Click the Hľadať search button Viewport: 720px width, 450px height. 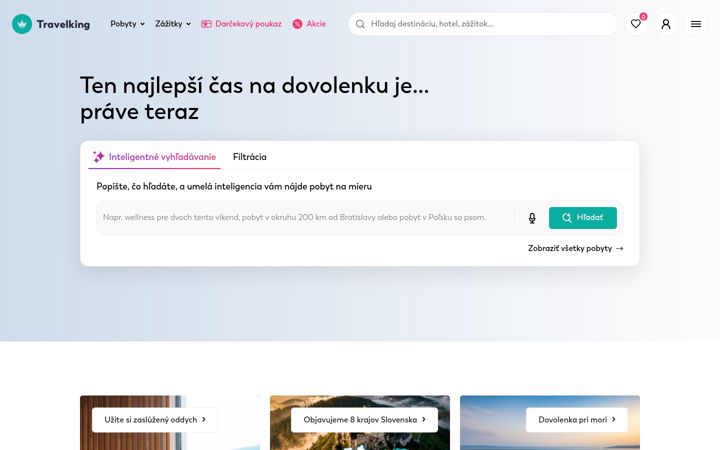(x=583, y=218)
